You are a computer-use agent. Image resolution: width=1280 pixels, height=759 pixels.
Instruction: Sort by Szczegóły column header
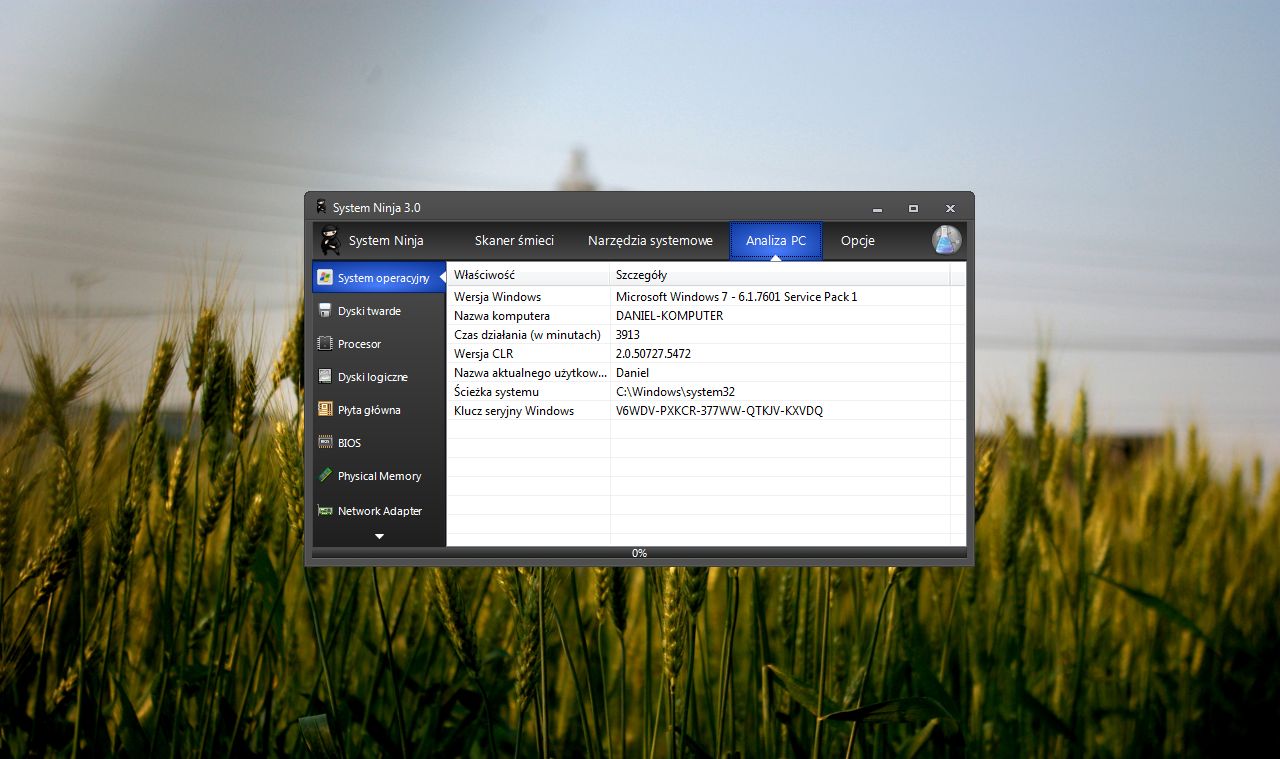click(x=779, y=274)
